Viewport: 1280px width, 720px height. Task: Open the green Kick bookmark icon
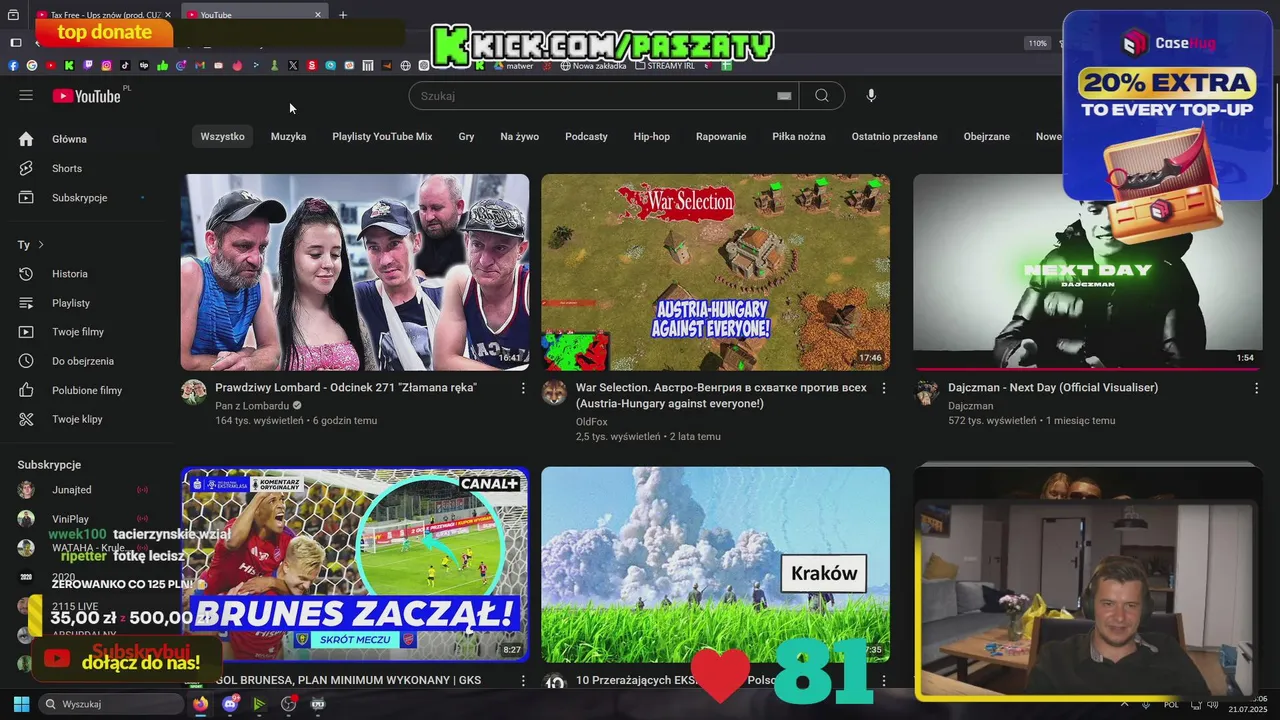pyautogui.click(x=69, y=66)
